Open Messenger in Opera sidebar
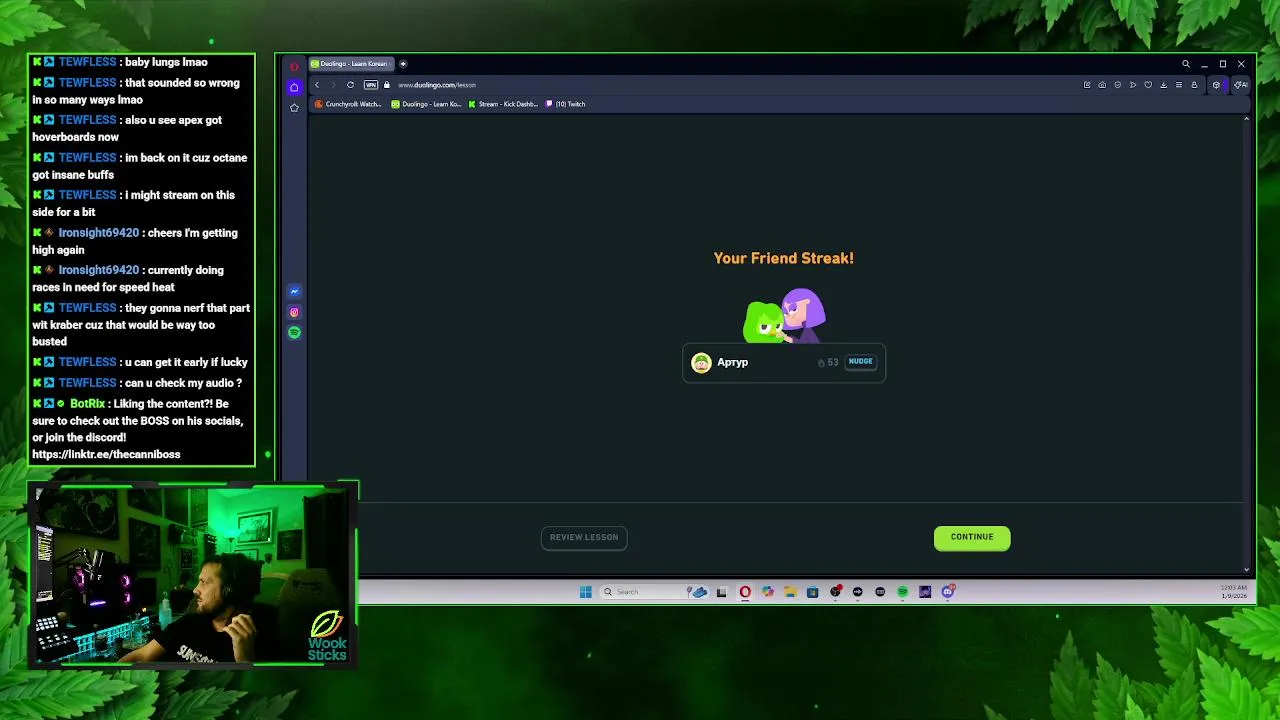 coord(294,292)
